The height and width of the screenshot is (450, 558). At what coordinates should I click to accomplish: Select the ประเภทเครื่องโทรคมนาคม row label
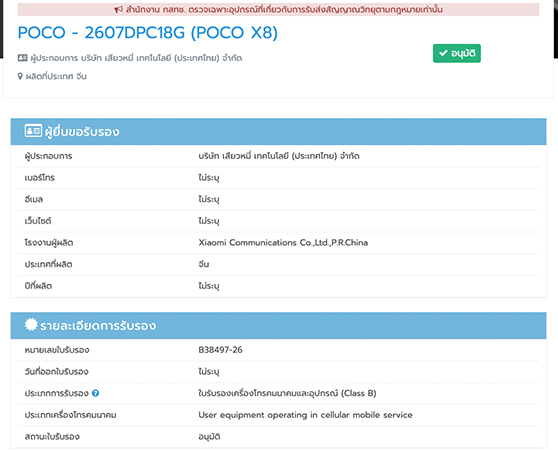[x=70, y=415]
